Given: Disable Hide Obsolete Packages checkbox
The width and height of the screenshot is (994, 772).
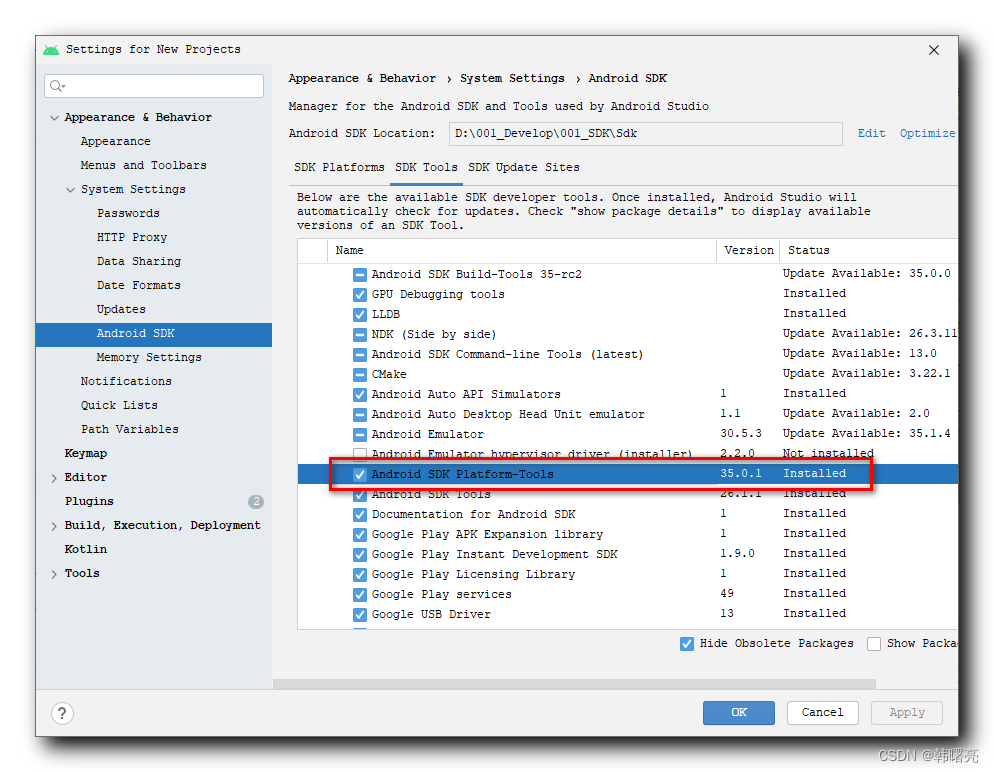Looking at the screenshot, I should click(x=687, y=644).
